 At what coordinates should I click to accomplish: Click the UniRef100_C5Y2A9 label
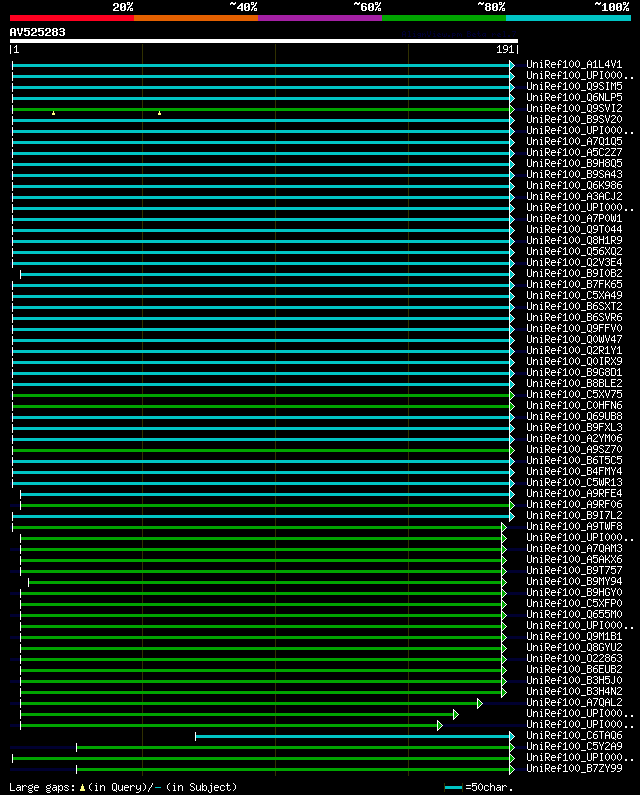pyautogui.click(x=574, y=747)
